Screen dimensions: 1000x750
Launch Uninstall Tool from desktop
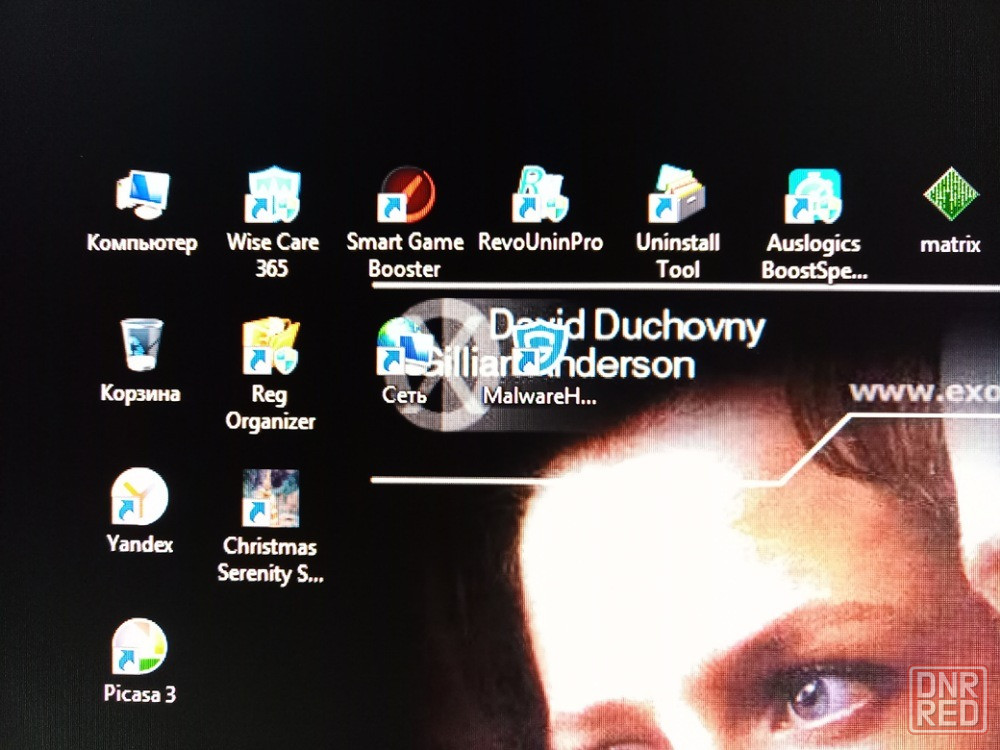678,193
